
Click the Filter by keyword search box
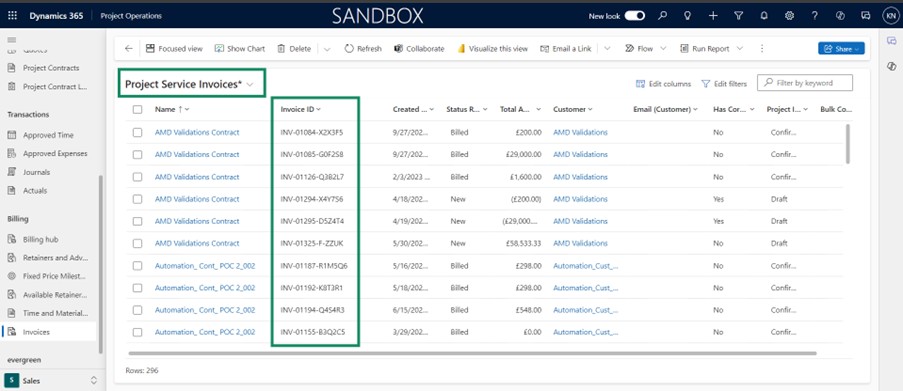pos(805,83)
